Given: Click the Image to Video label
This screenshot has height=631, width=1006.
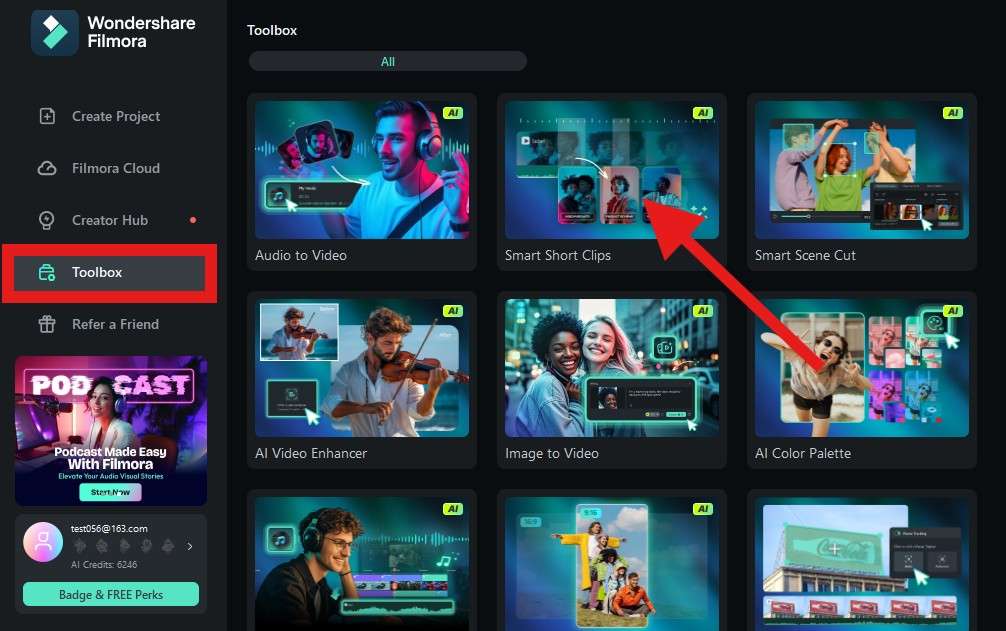Looking at the screenshot, I should coord(552,453).
